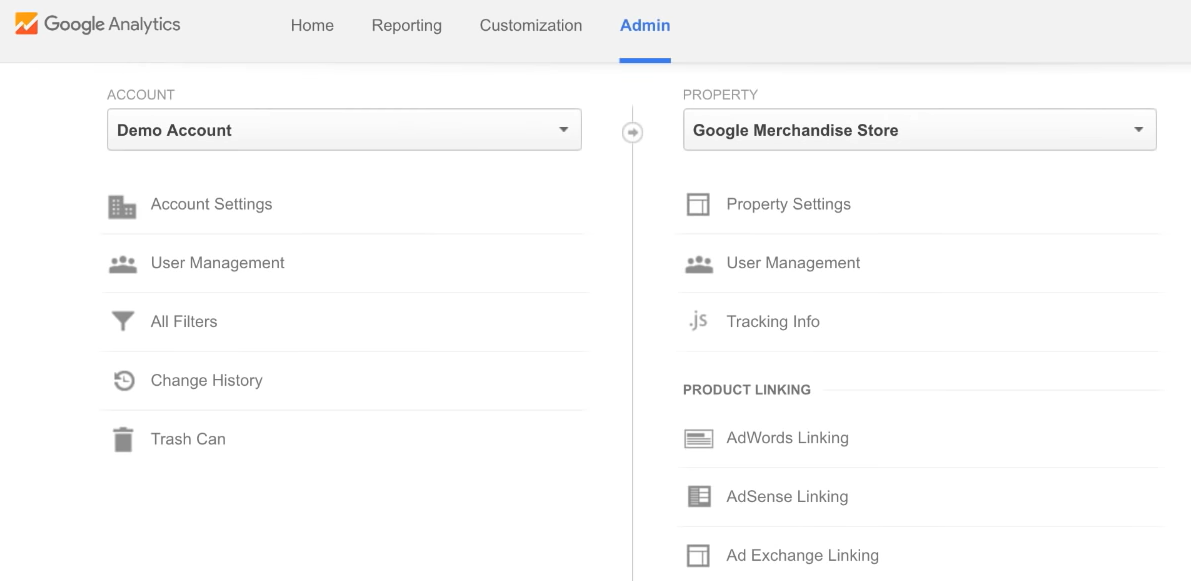Click the Property Settings layout icon

click(x=698, y=204)
